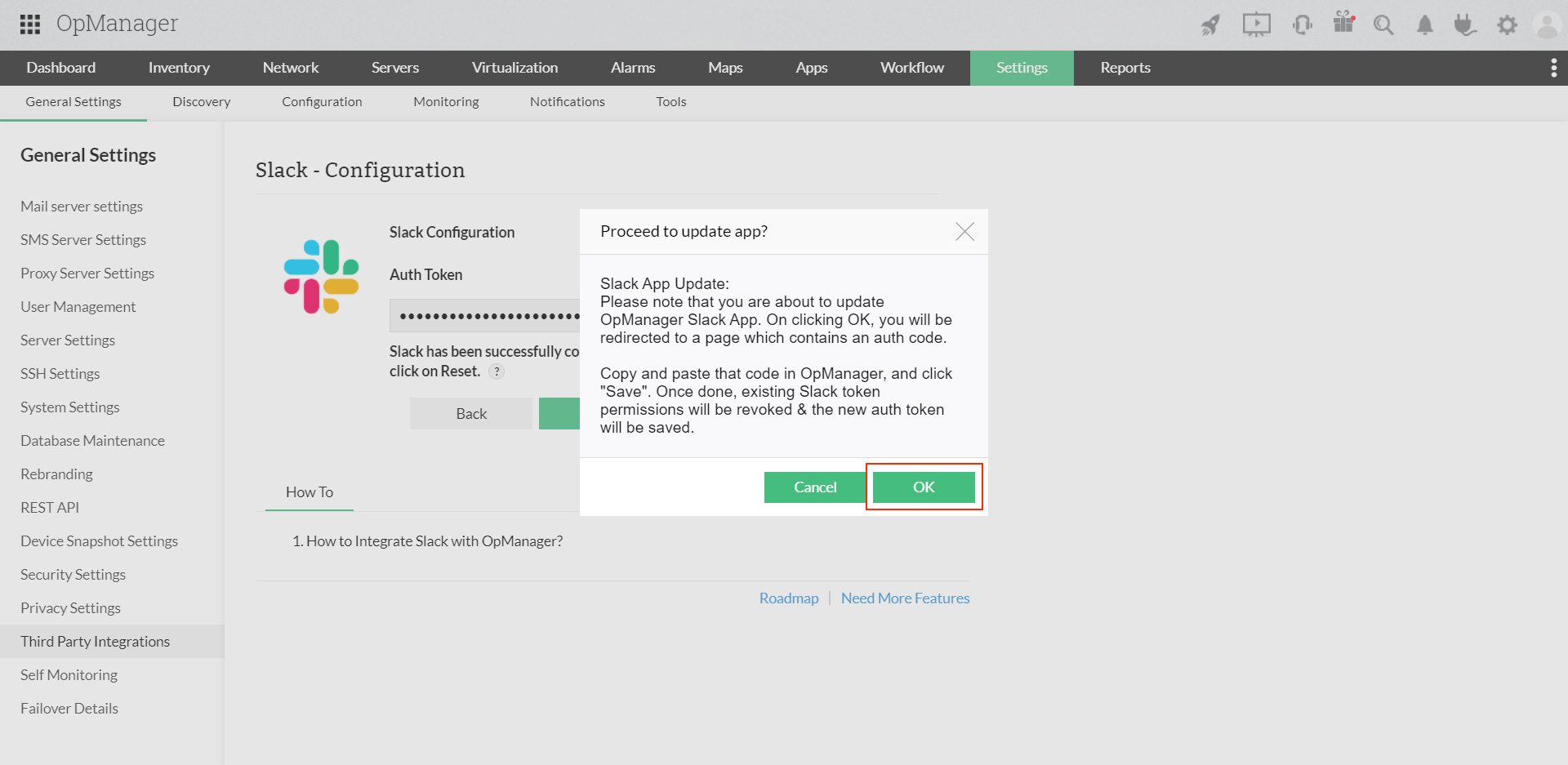This screenshot has height=765, width=1568.
Task: Go to SMS Server Settings
Action: (83, 240)
